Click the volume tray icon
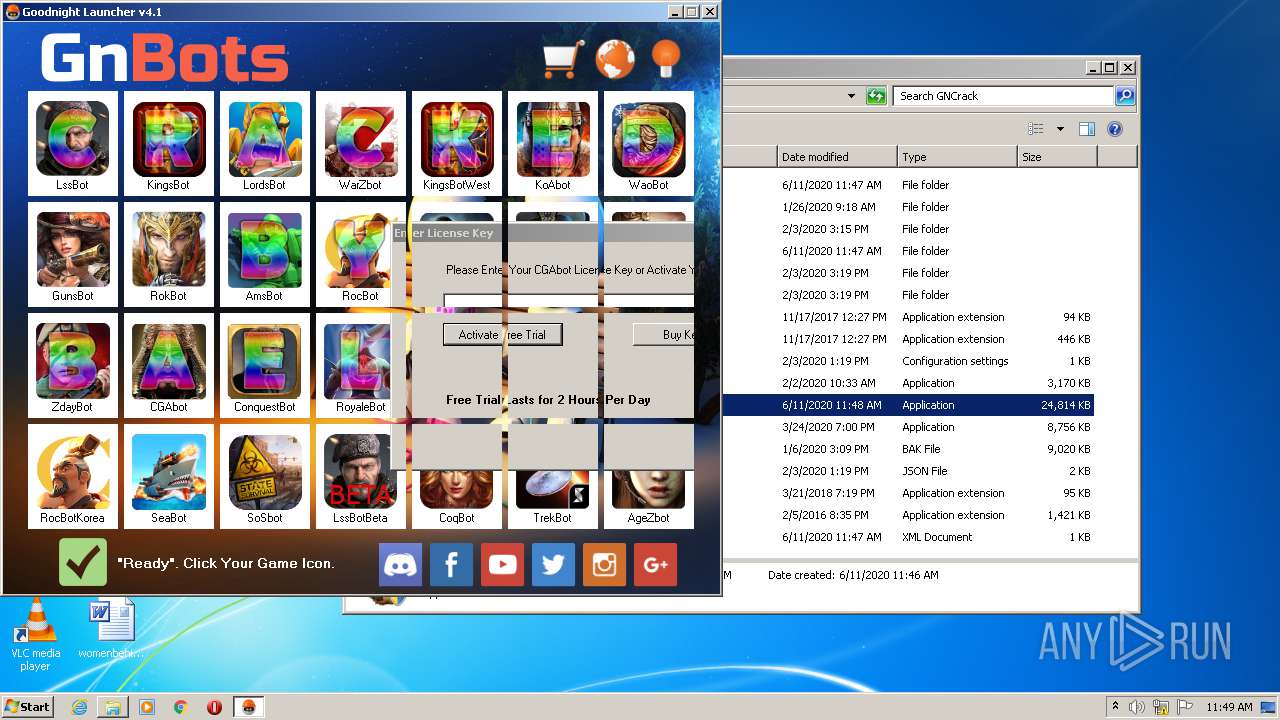Screen dimensions: 1280x720 click(1137, 707)
